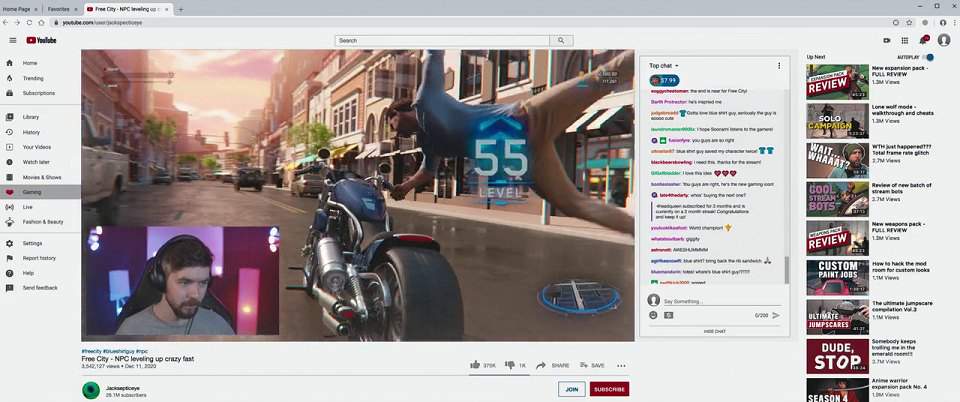The image size is (960, 402).
Task: Click the Settings gear icon
Action: point(9,243)
